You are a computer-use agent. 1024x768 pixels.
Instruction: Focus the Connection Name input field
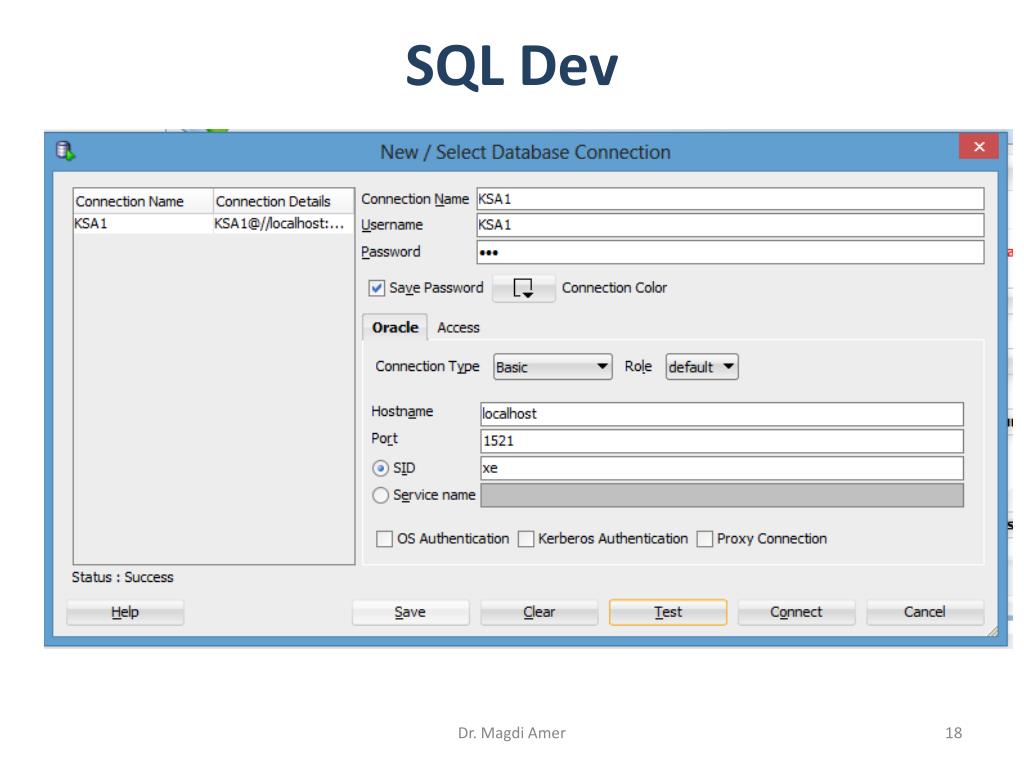[730, 199]
